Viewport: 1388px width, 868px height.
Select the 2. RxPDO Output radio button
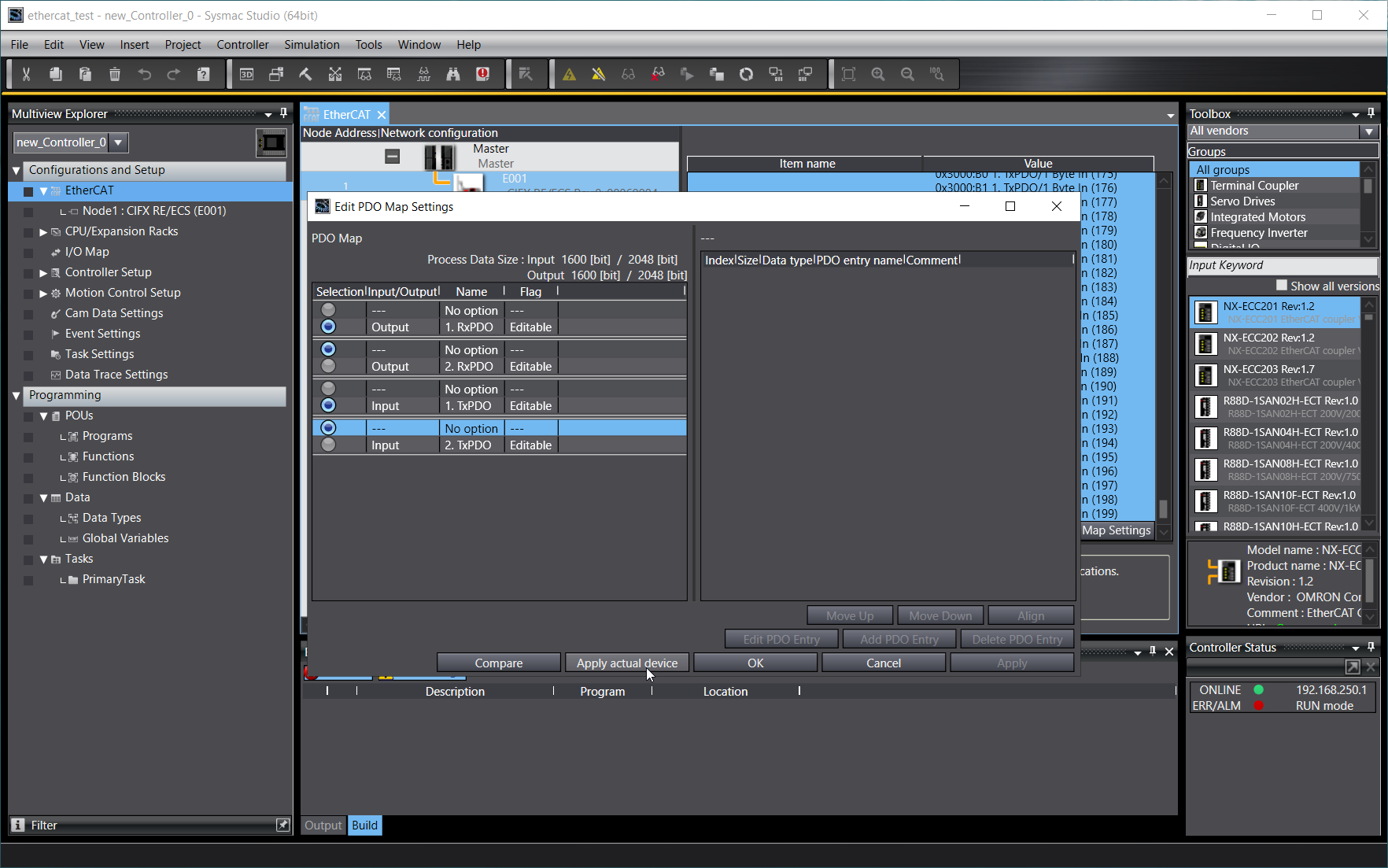pos(328,366)
